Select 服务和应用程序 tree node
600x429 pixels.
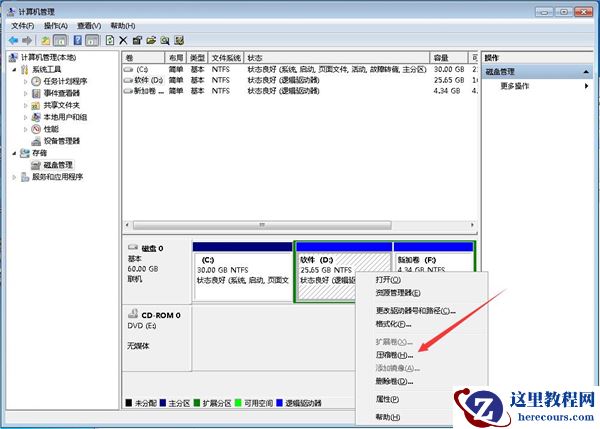[x=57, y=177]
